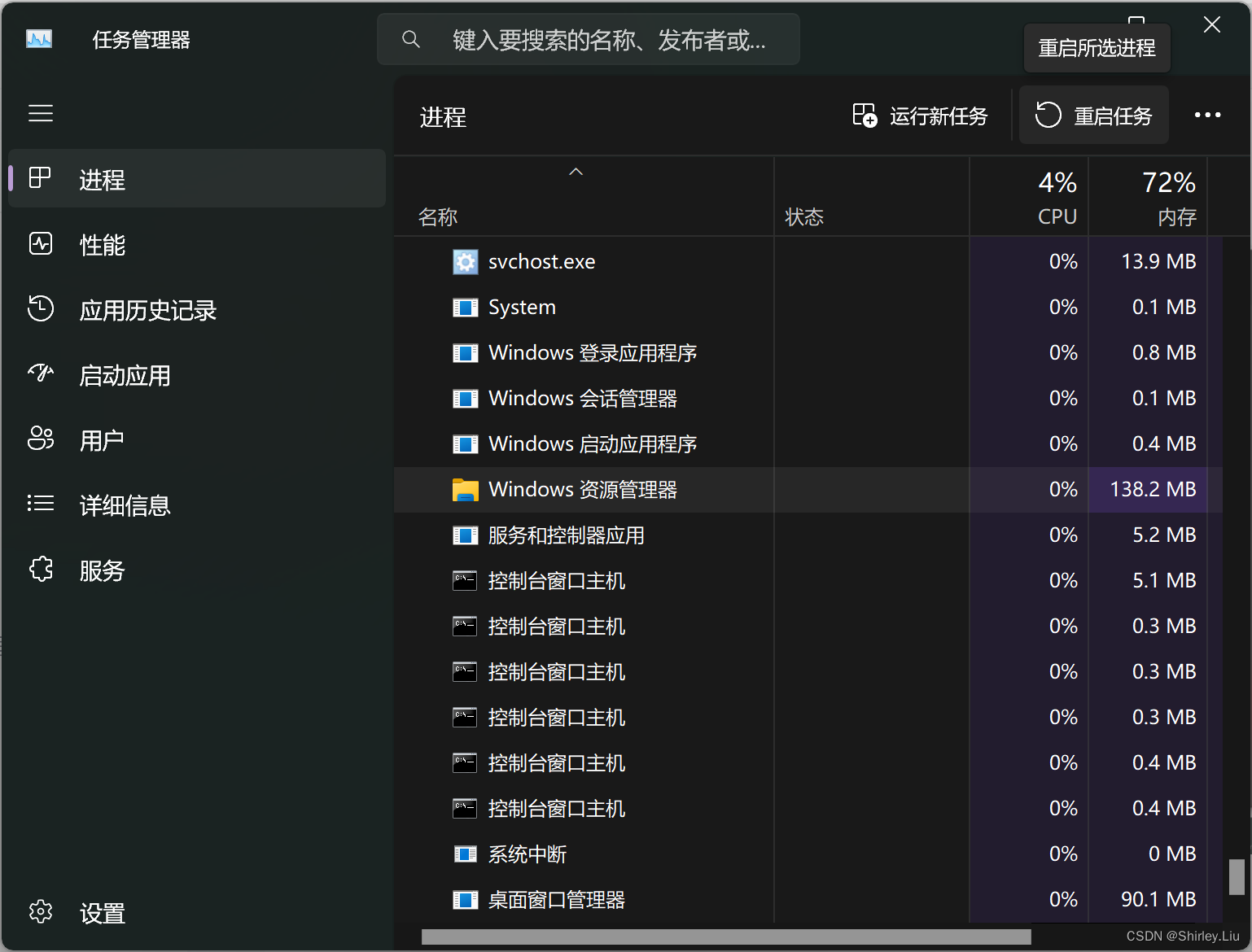Click 13.9 MB memory cell of svchost.exe
1252x952 pixels.
point(1148,261)
